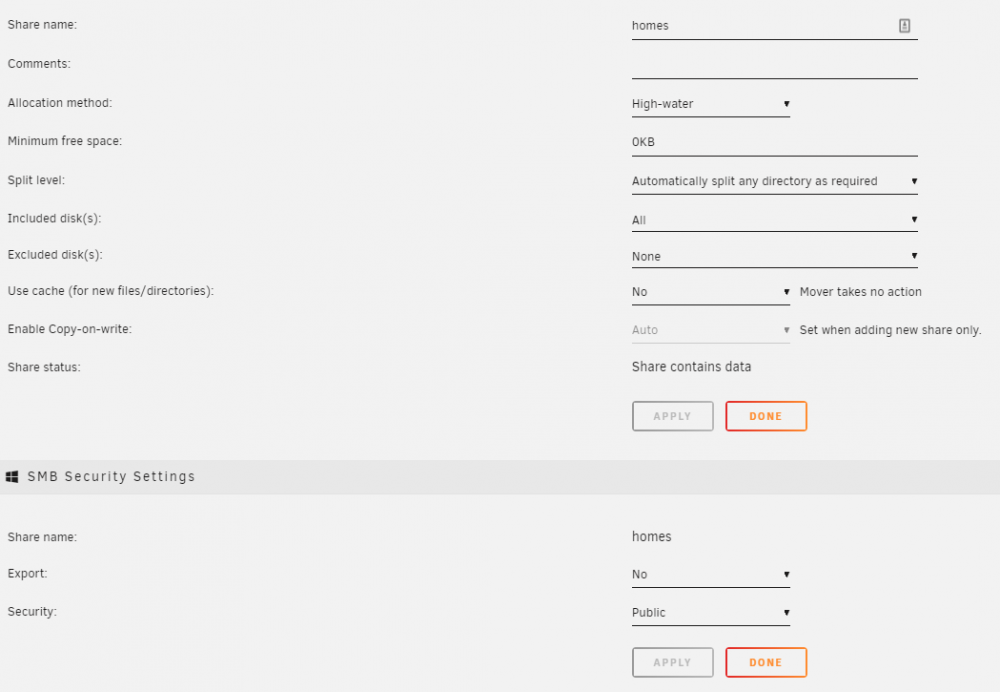The image size is (1000, 692).
Task: Click Done under SMB Security Settings
Action: pos(766,663)
